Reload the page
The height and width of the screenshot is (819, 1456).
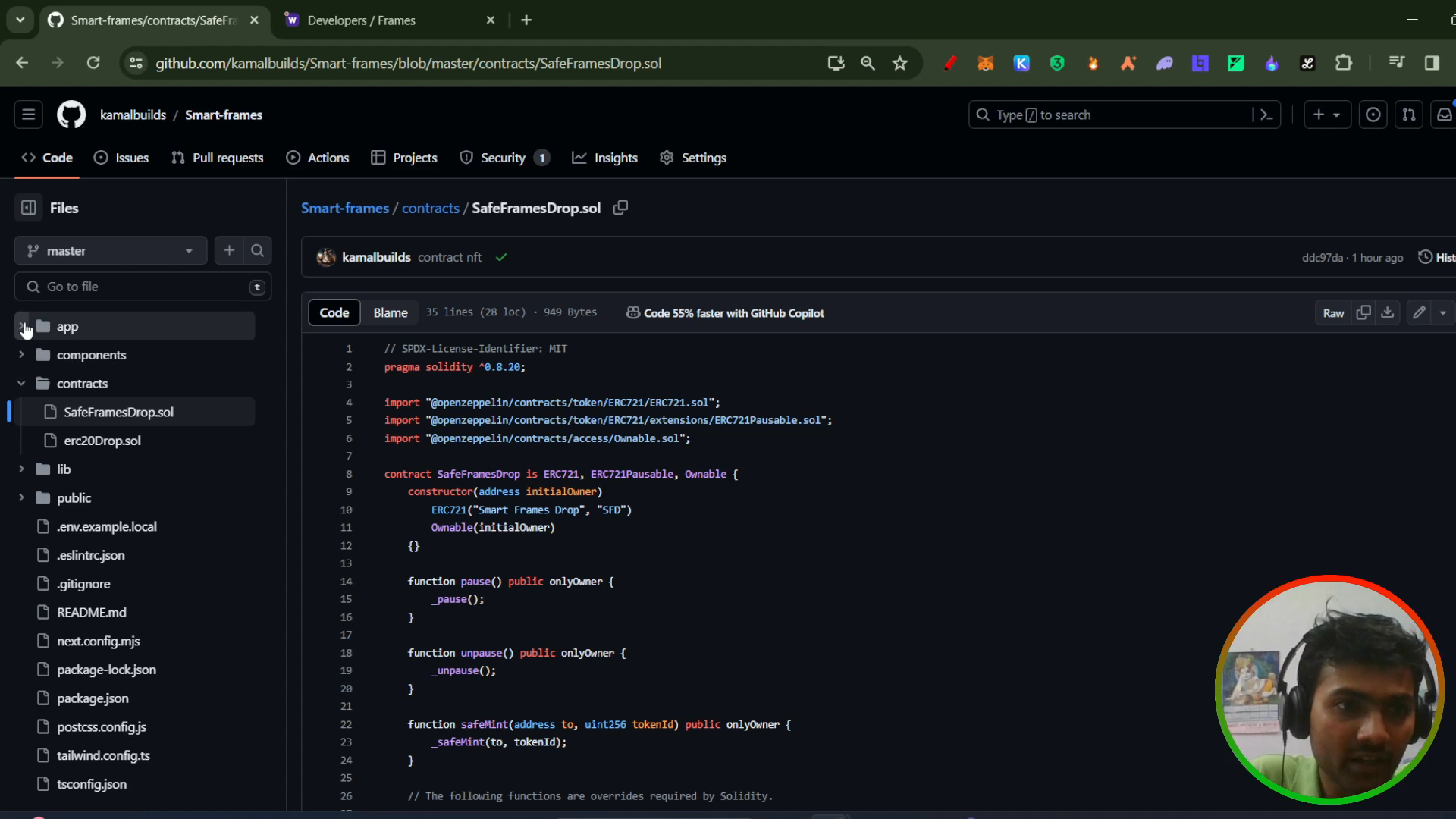[93, 63]
